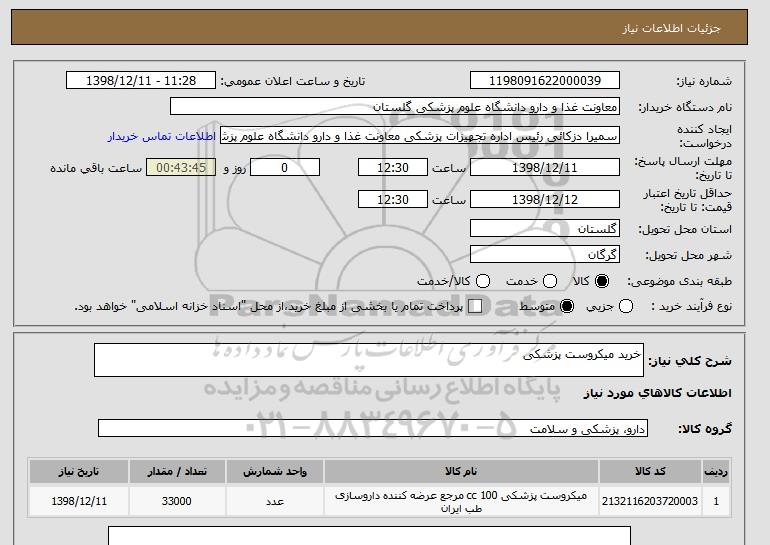Click the تعداد / مقدار column header
Image resolution: width=770 pixels, height=545 pixels.
click(177, 471)
